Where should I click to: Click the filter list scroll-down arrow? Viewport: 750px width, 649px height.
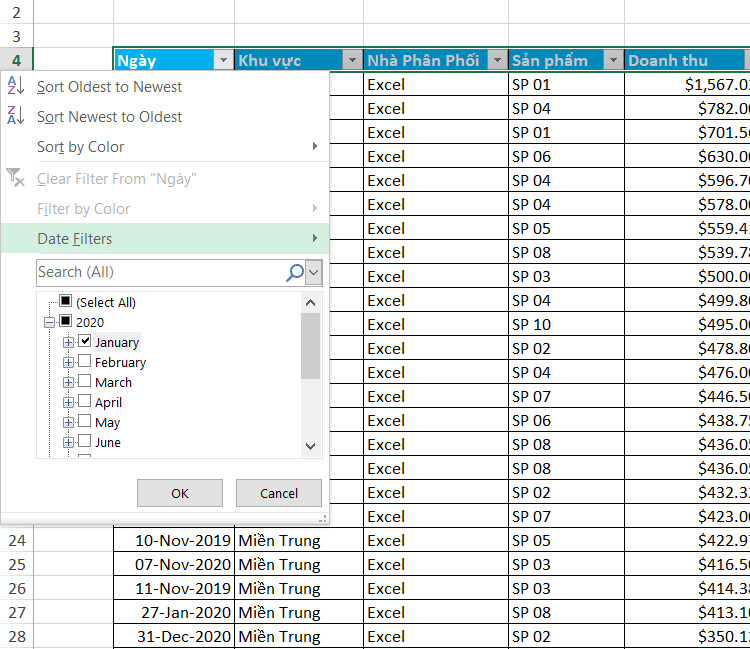pyautogui.click(x=310, y=446)
